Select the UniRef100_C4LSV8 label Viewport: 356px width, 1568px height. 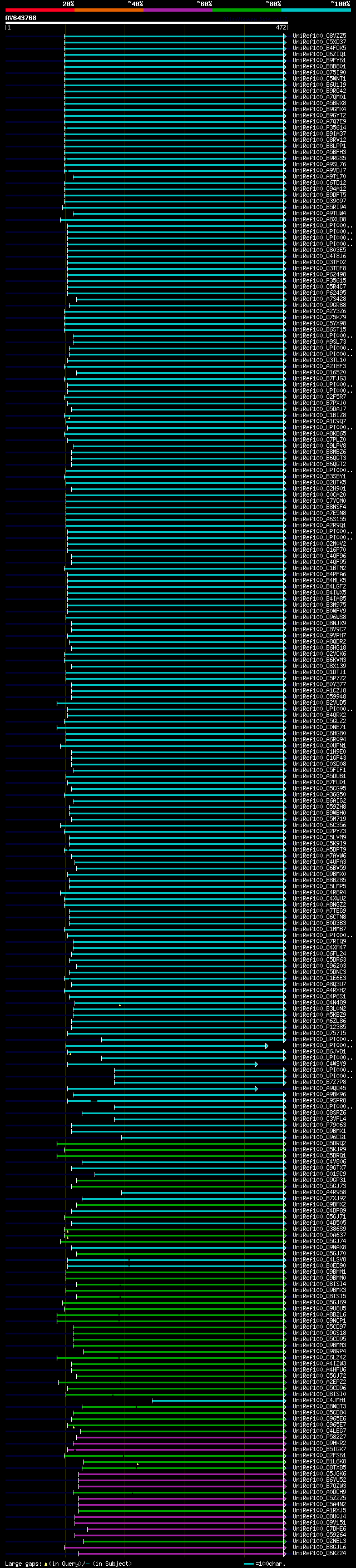pos(319,1259)
